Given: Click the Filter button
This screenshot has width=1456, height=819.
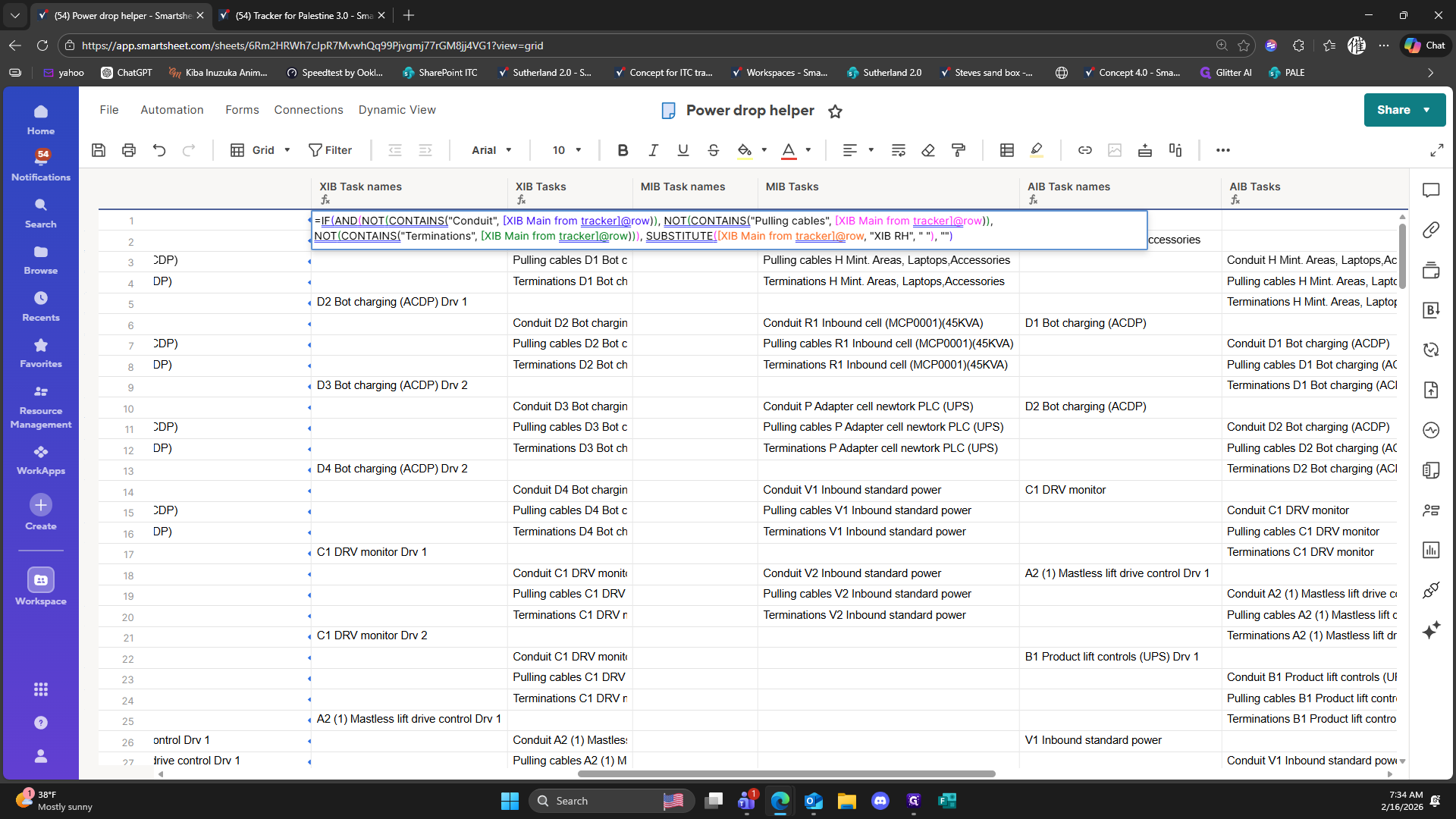Looking at the screenshot, I should pos(330,150).
